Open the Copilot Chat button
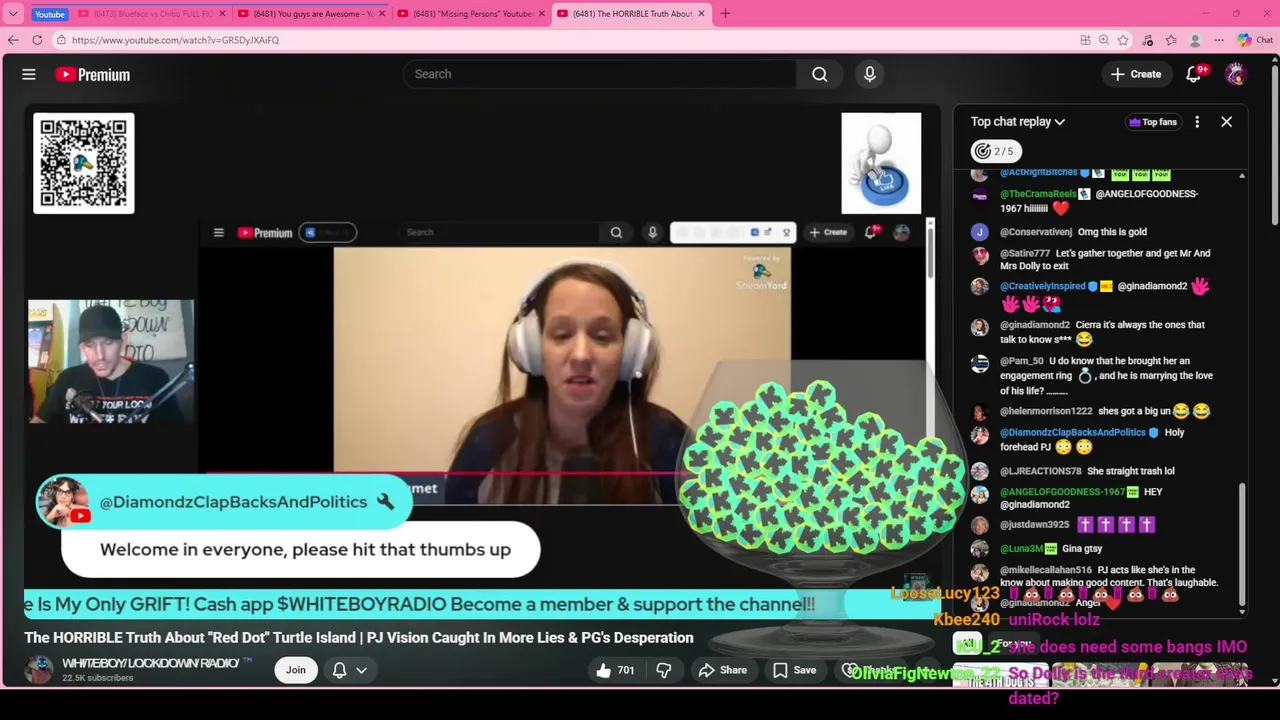This screenshot has width=1280, height=720. point(1255,40)
